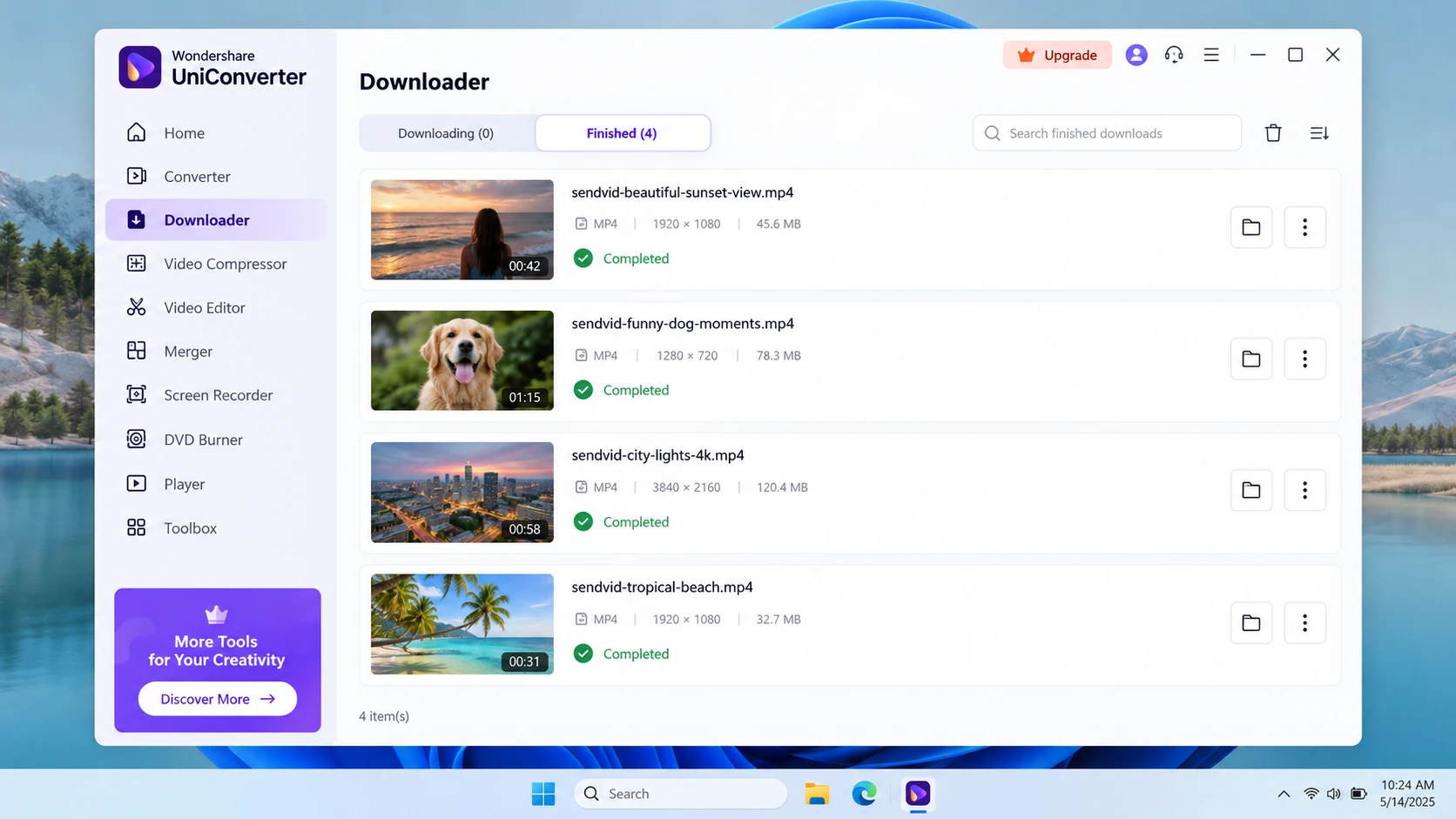Open Microsoft Edge from the taskbar
This screenshot has width=1456, height=819.
(x=864, y=794)
